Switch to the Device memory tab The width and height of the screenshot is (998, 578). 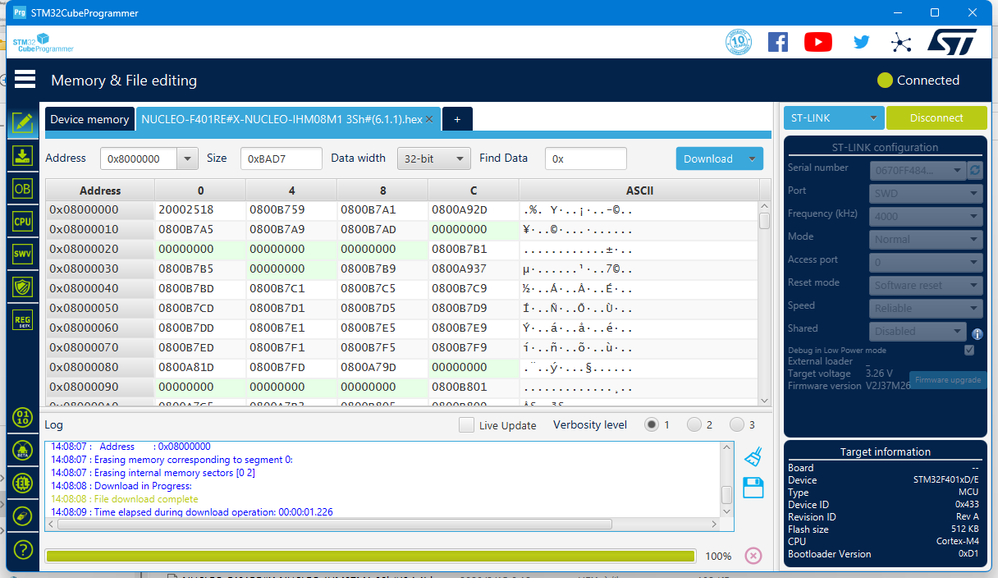[x=89, y=119]
